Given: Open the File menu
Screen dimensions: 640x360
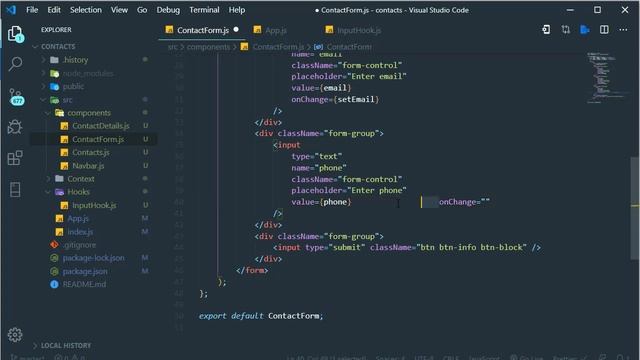Looking at the screenshot, I should tap(32, 10).
